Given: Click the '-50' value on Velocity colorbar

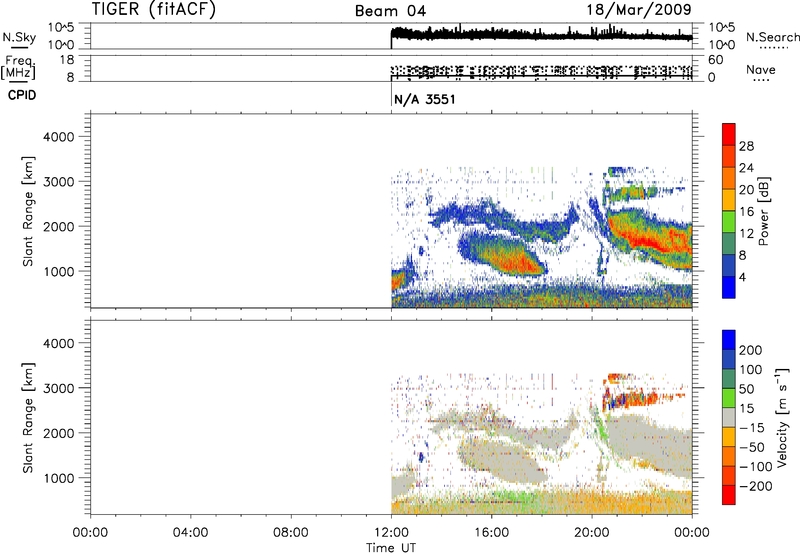Looking at the screenshot, I should (752, 447).
